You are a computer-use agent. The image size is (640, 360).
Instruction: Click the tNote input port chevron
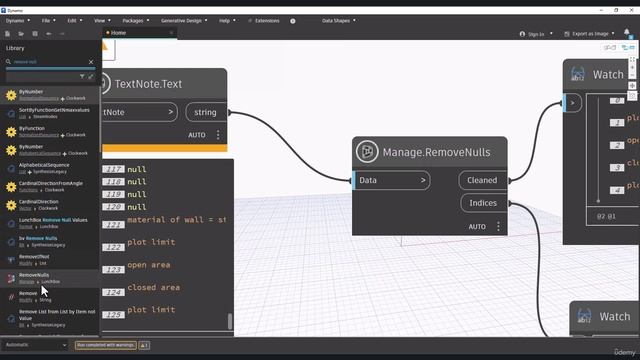[171, 112]
